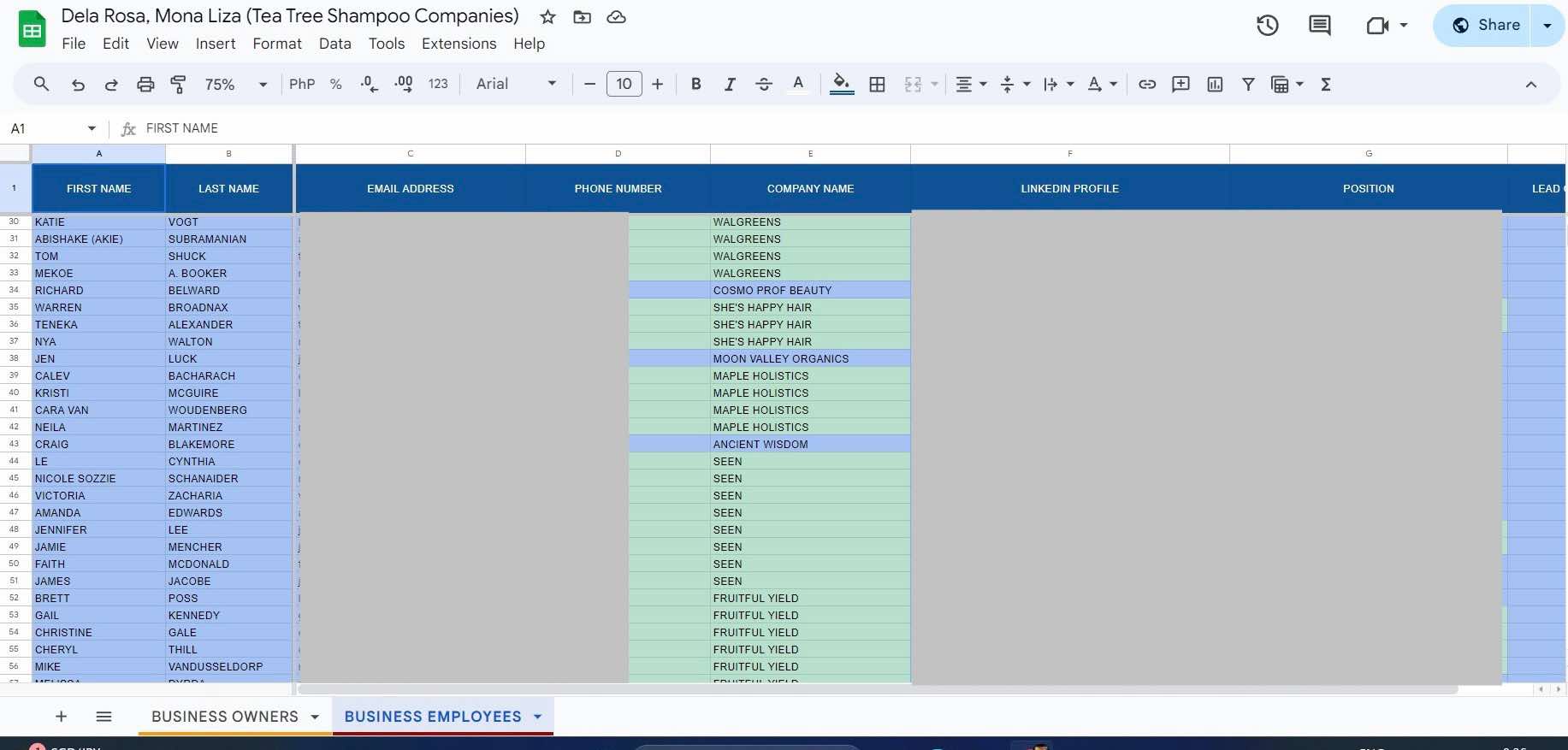Star this spreadsheet
This screenshot has height=750, width=1568.
(548, 17)
